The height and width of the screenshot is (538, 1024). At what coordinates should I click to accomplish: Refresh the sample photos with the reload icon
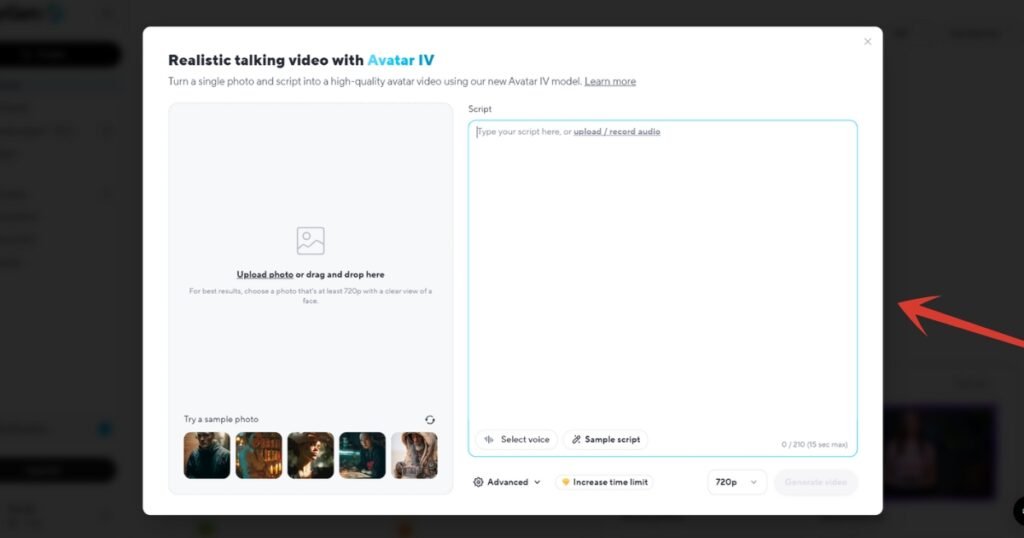pos(430,420)
